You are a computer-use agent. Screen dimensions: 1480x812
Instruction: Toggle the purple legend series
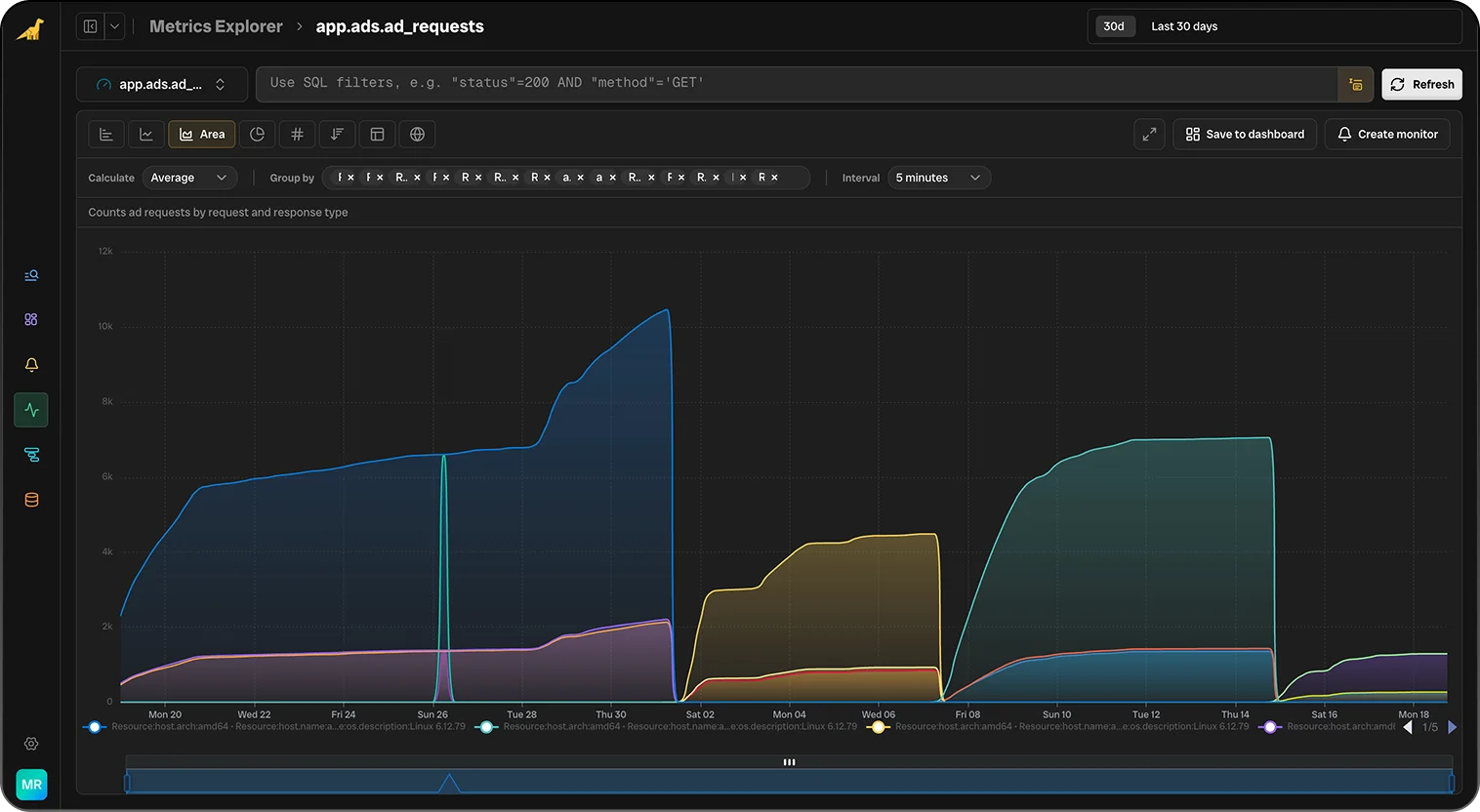[x=1270, y=727]
